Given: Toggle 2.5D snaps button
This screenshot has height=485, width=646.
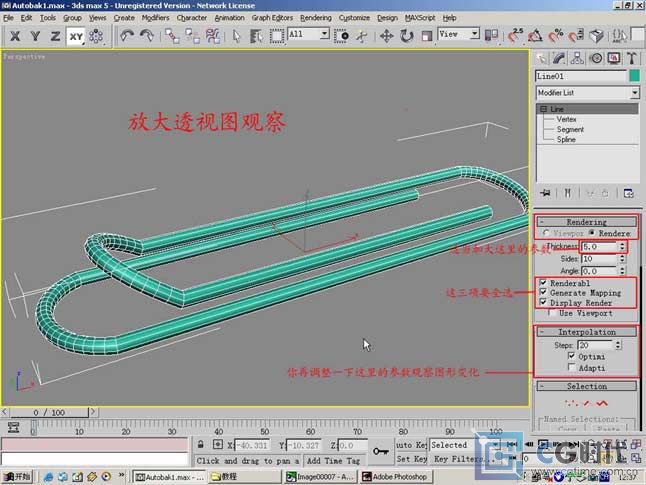Looking at the screenshot, I should [515, 36].
